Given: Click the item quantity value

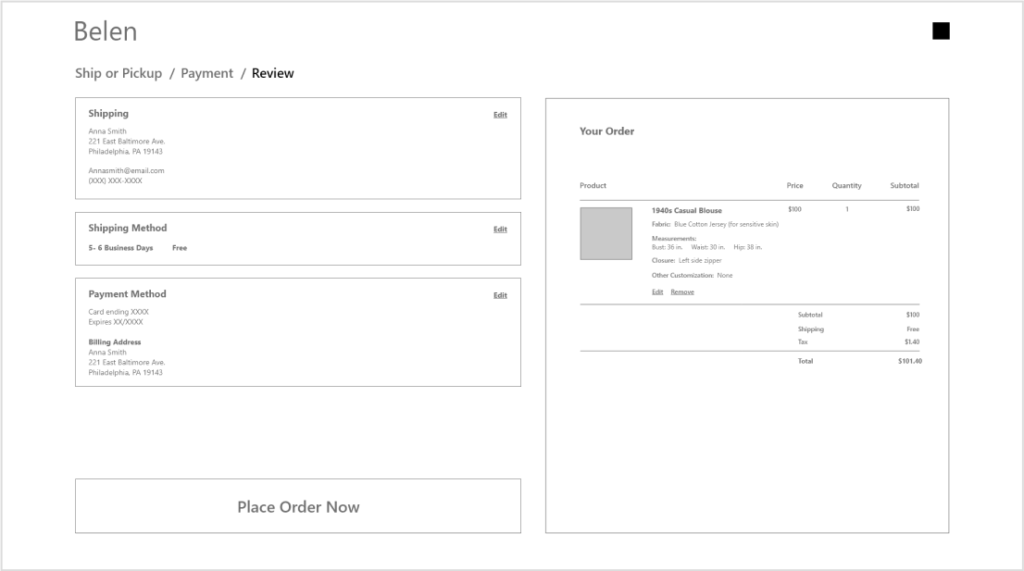Looking at the screenshot, I should pos(846,209).
